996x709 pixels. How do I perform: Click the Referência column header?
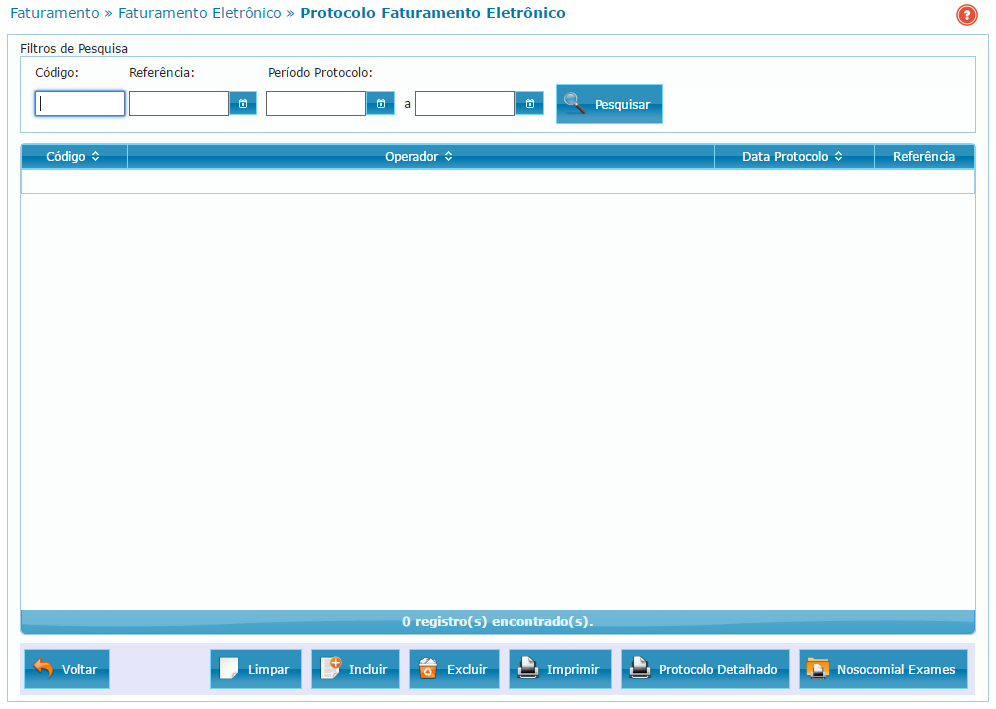coord(923,157)
